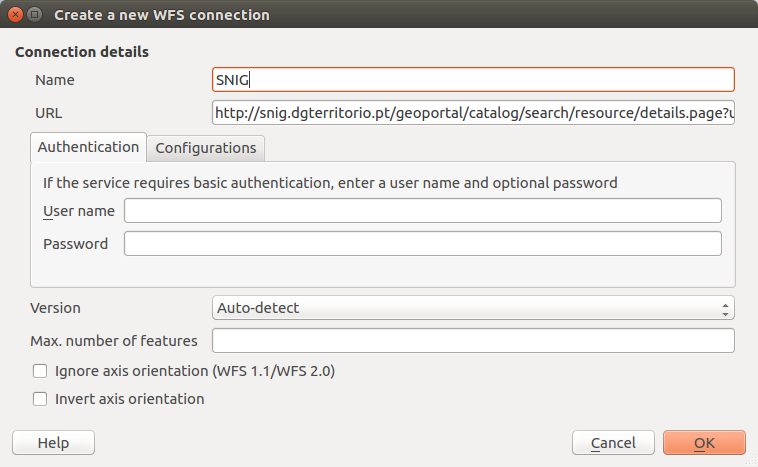Viewport: 758px width, 467px height.
Task: Toggle the Invert axis orientation checkbox
Action: [x=40, y=399]
